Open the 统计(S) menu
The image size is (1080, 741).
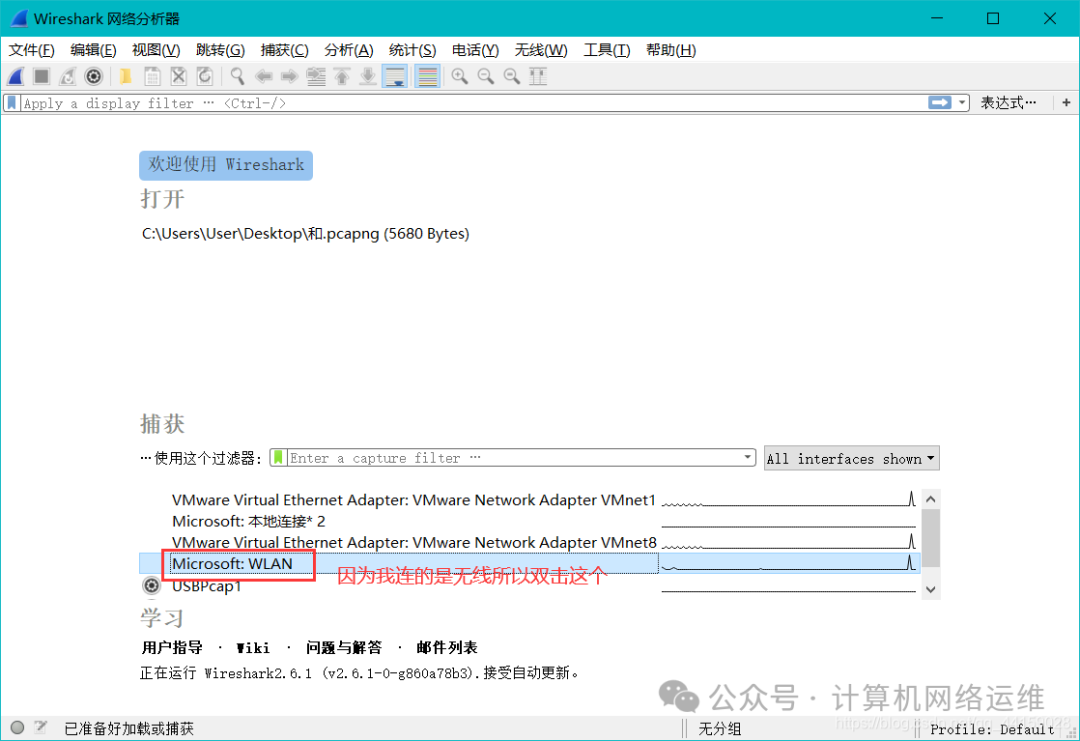point(412,50)
